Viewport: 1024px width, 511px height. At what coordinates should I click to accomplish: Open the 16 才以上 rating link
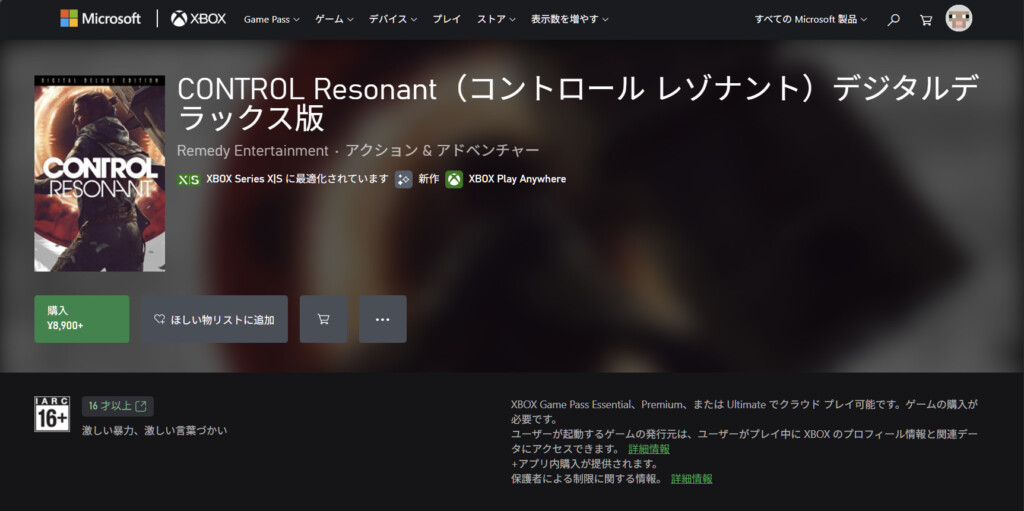click(x=118, y=406)
